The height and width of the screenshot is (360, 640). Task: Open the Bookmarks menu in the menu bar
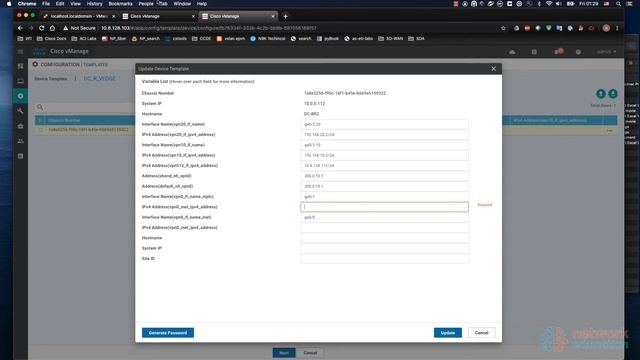120,4
